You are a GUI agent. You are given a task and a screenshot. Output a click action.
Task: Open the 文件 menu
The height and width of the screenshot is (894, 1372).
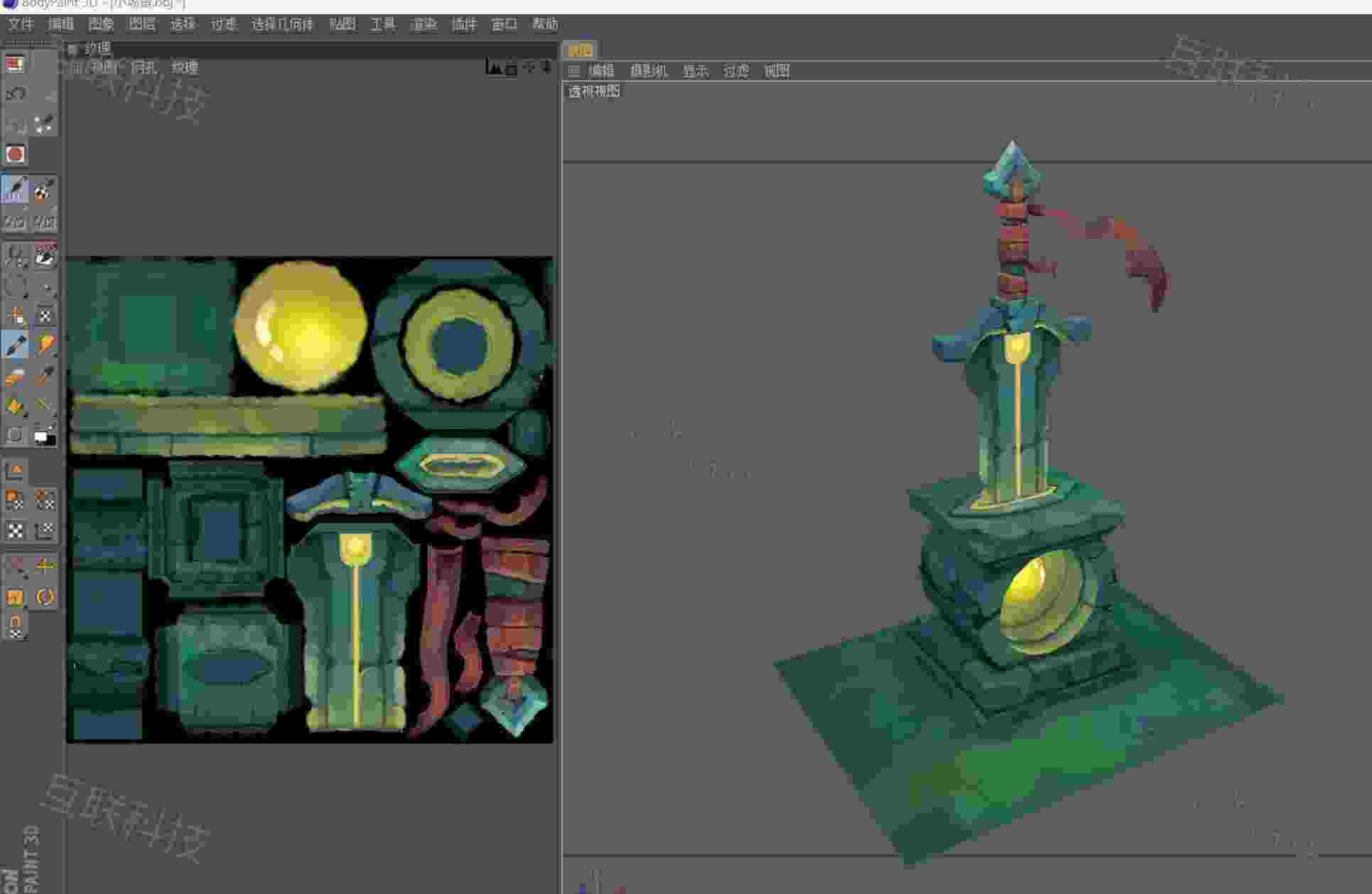tap(21, 25)
